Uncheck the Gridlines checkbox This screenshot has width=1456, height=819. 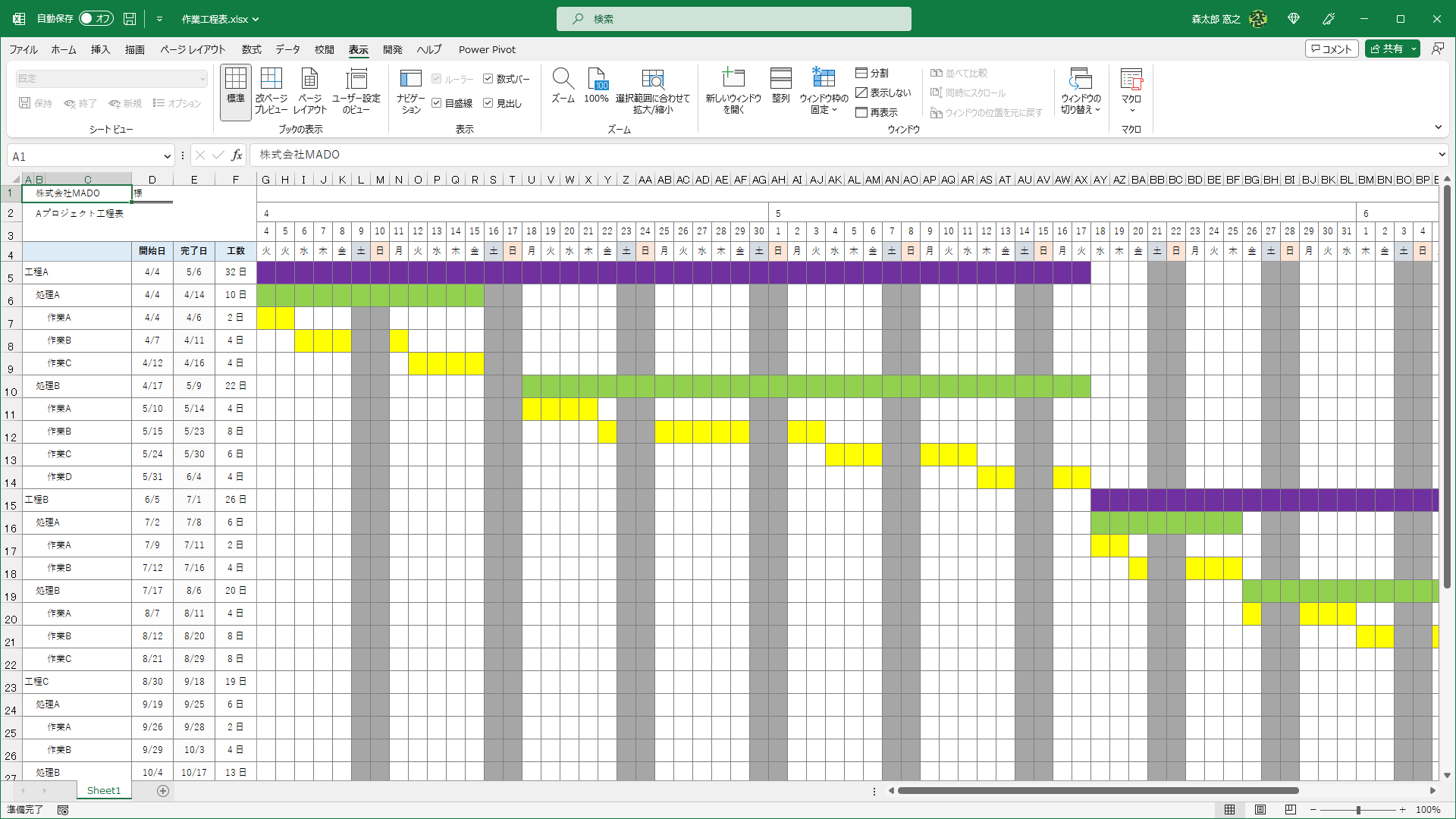pyautogui.click(x=437, y=103)
